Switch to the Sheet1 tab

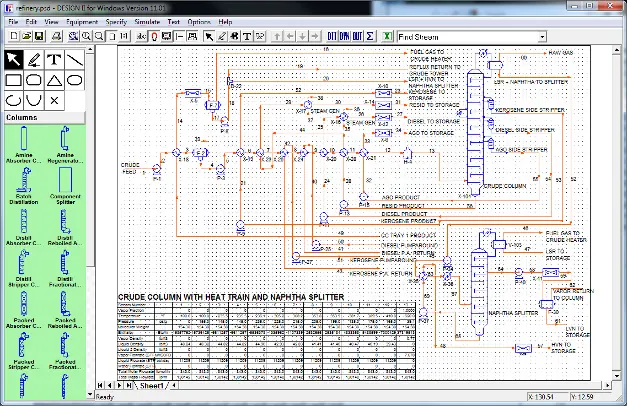point(152,386)
